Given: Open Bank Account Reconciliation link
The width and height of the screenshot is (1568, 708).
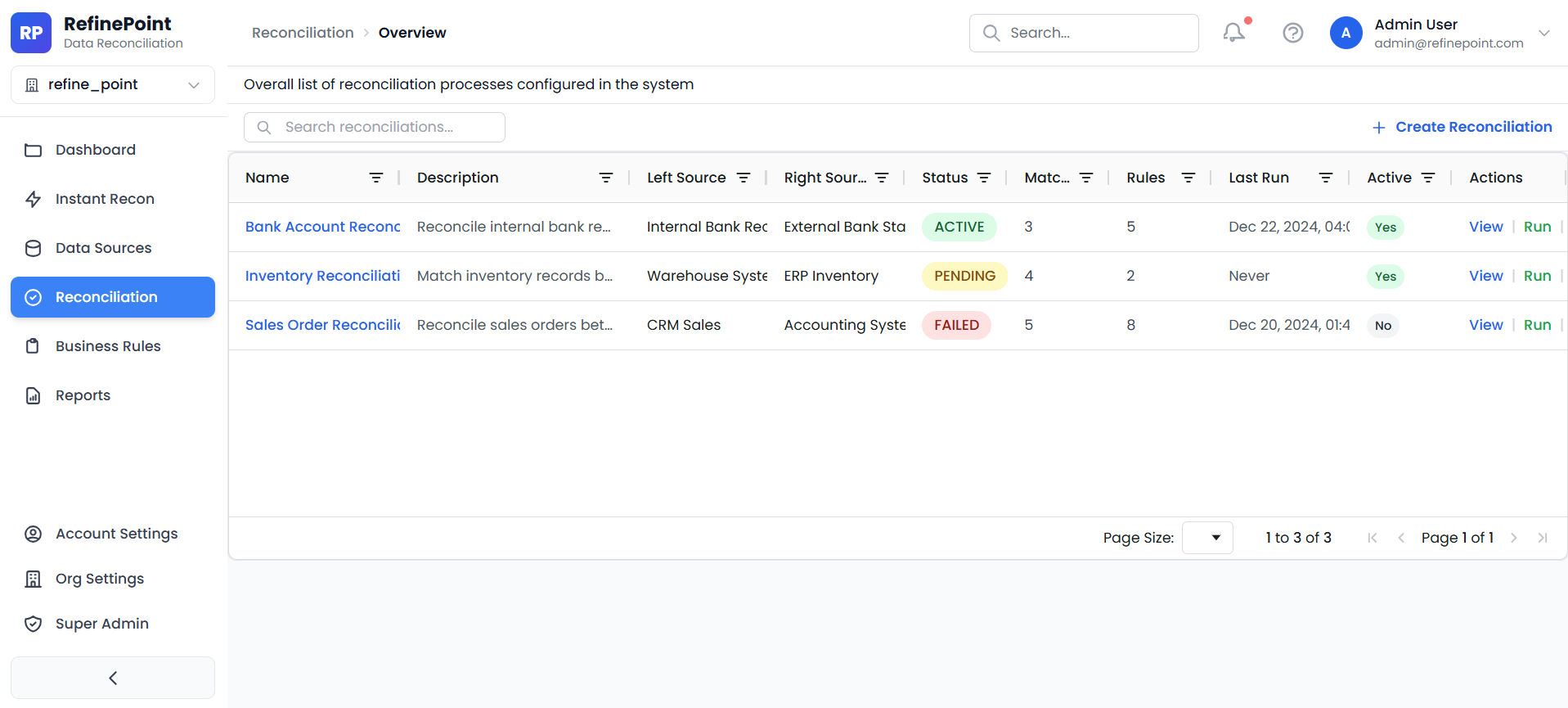Looking at the screenshot, I should click(323, 227).
